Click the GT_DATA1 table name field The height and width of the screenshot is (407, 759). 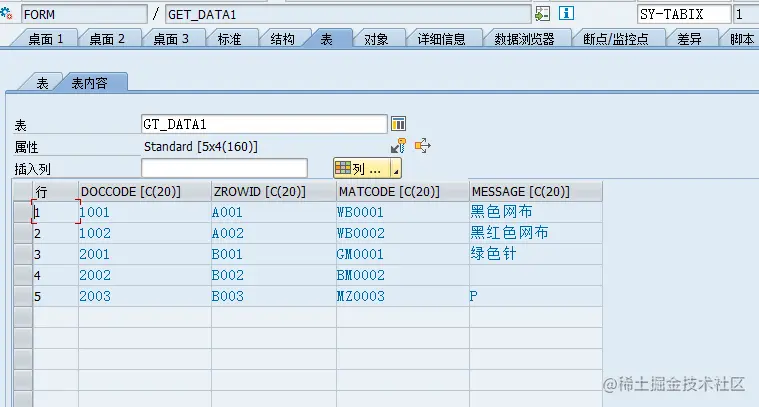(x=264, y=124)
